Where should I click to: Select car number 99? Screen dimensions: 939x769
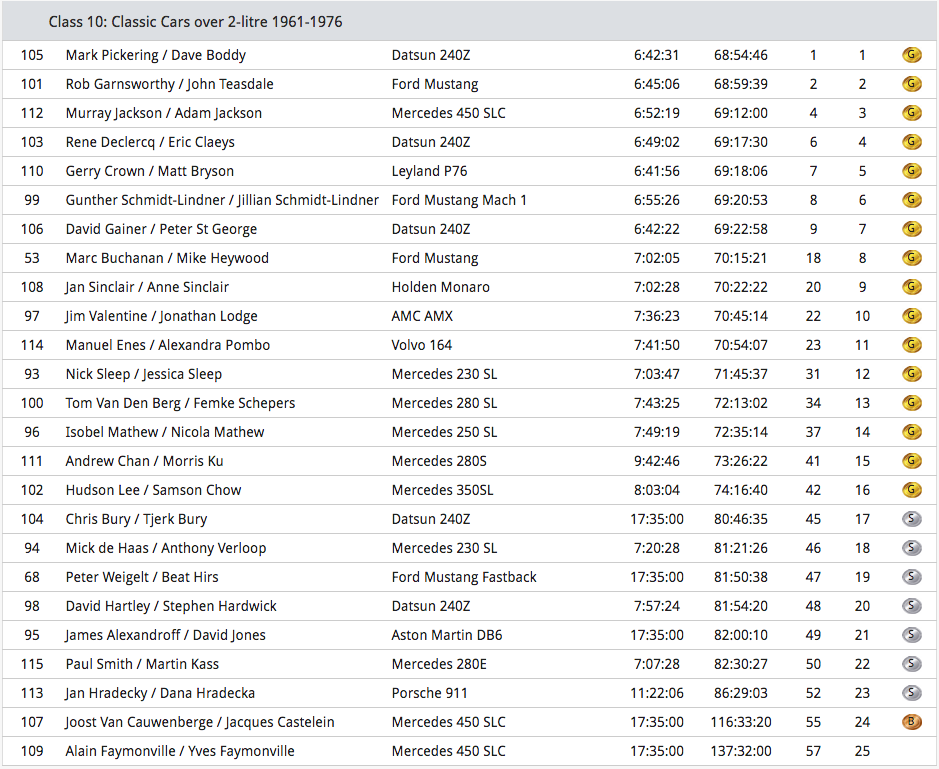point(32,200)
